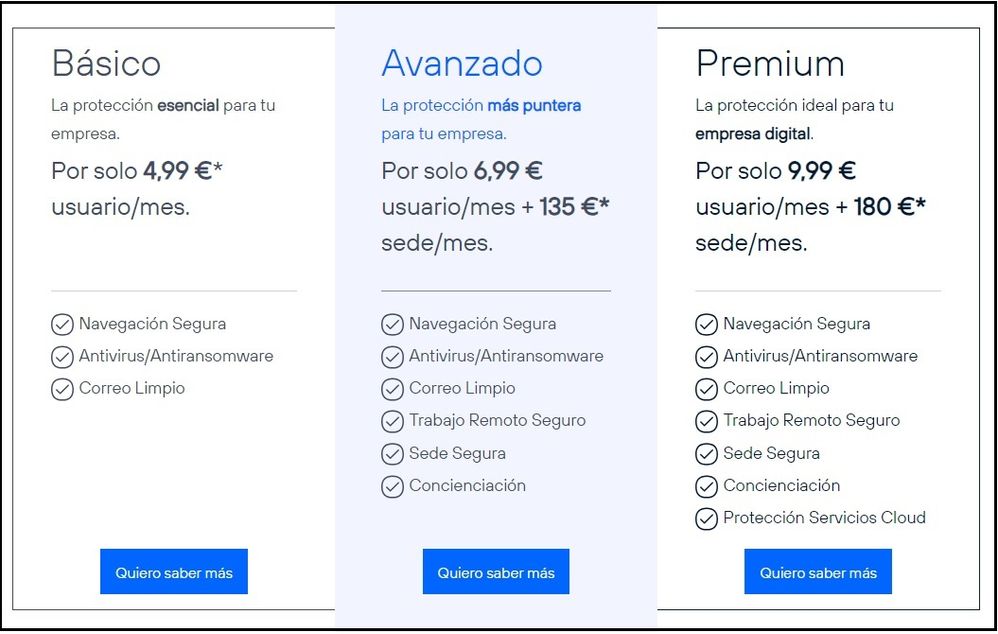Click the Sede Segura icon under Premium
This screenshot has width=998, height=634.
(x=707, y=454)
